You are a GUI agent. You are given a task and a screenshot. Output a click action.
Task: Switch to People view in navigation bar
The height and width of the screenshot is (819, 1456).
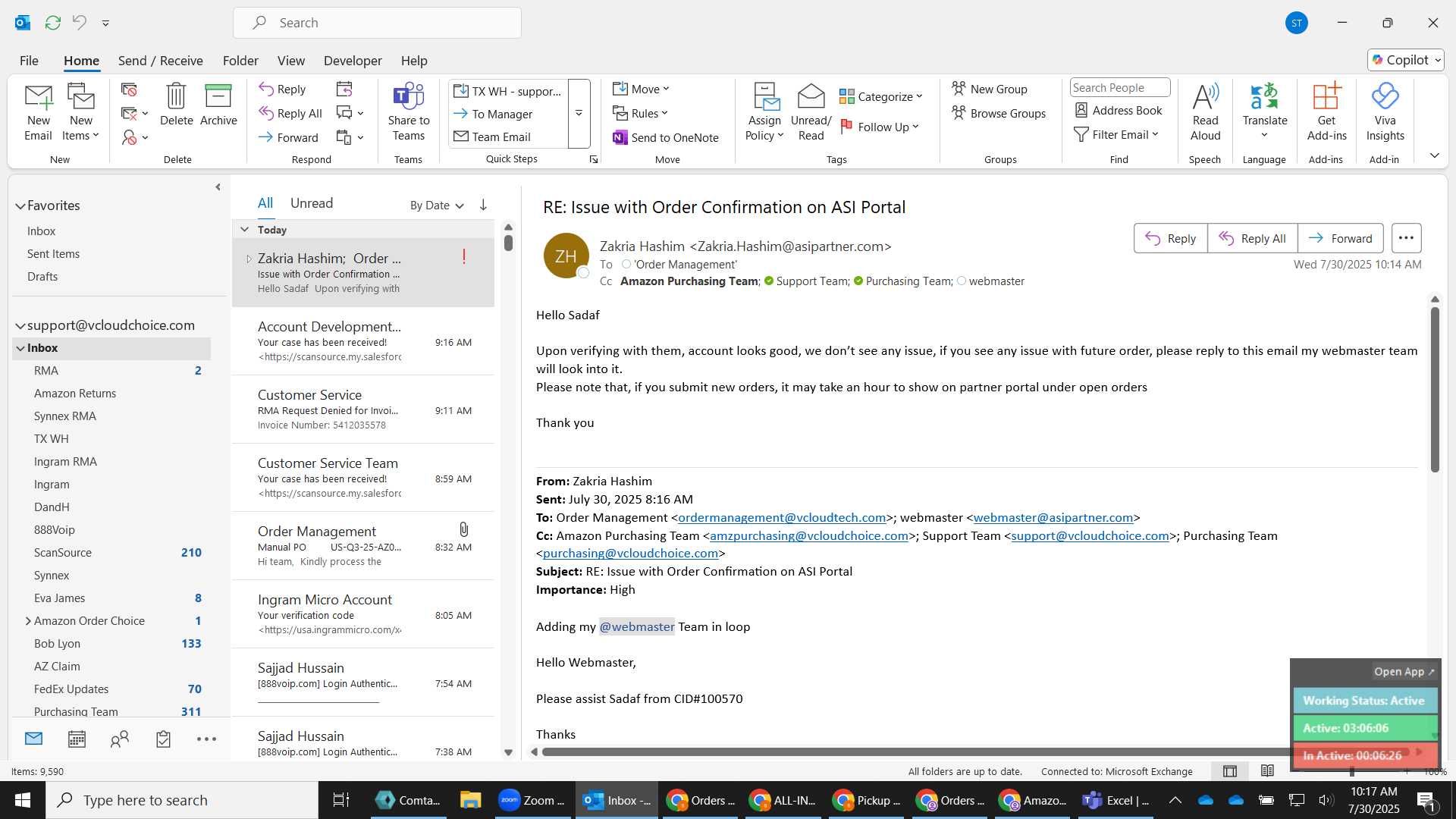click(120, 739)
